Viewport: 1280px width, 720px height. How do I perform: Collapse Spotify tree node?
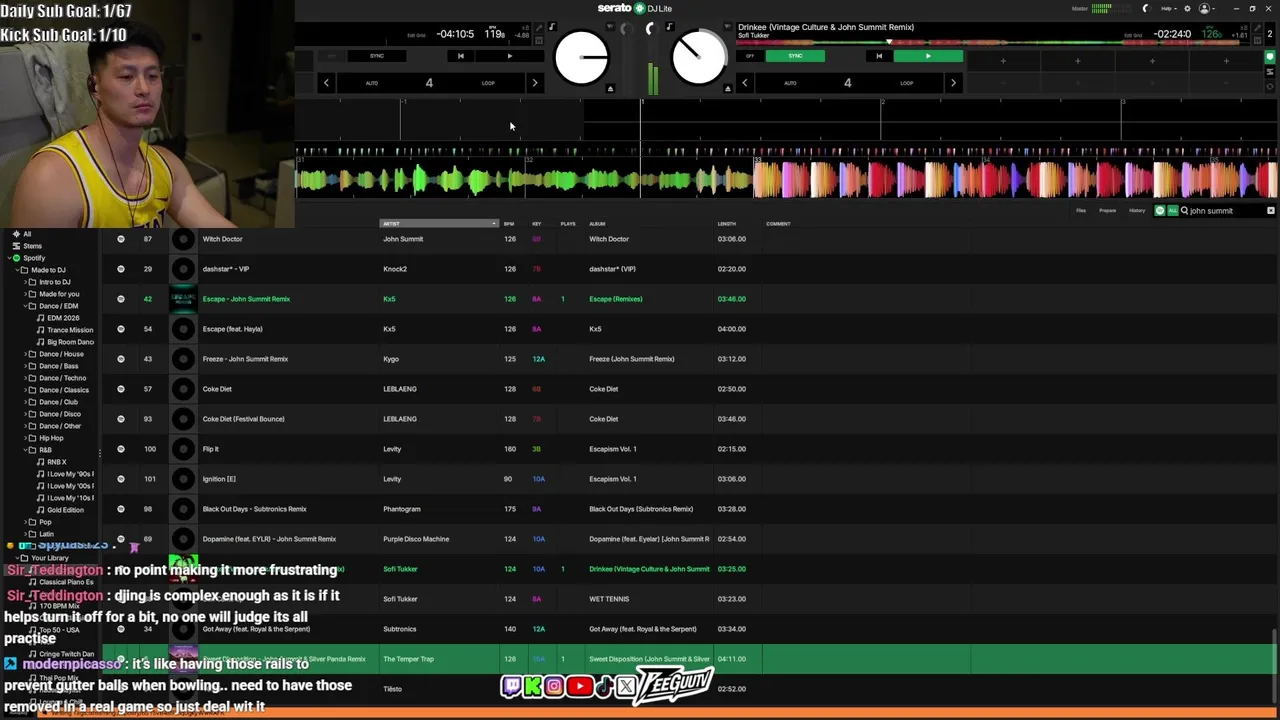click(8, 258)
